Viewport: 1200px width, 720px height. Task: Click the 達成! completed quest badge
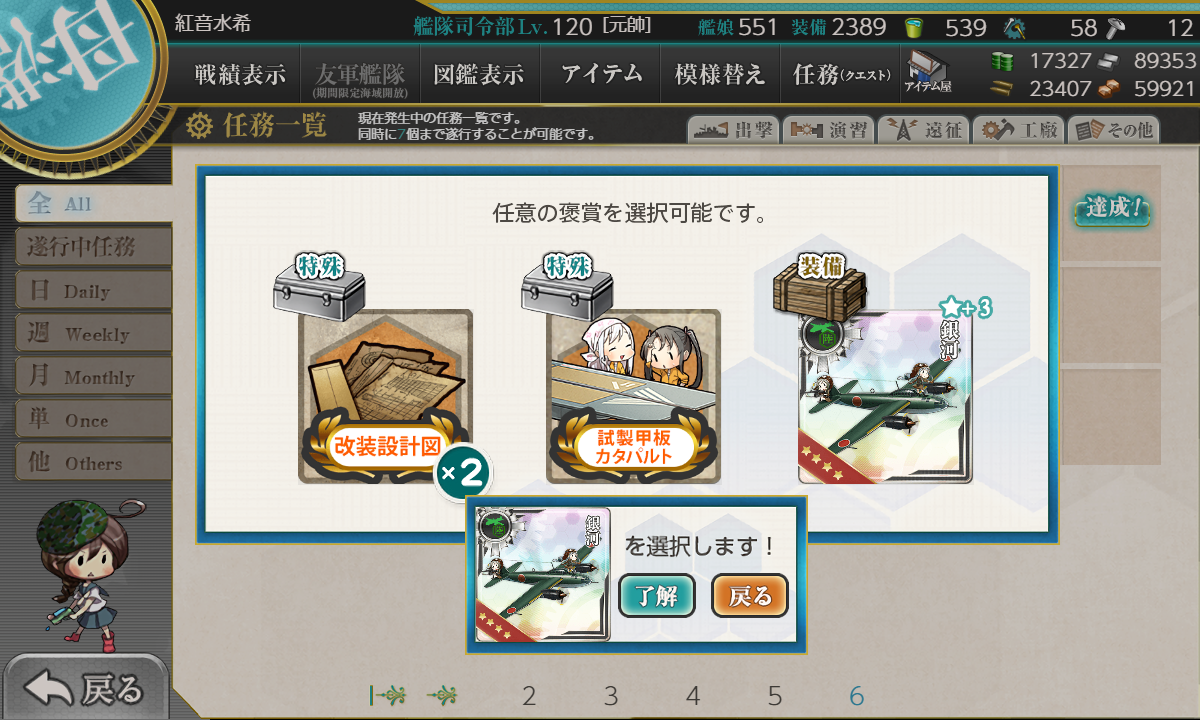click(x=1112, y=211)
